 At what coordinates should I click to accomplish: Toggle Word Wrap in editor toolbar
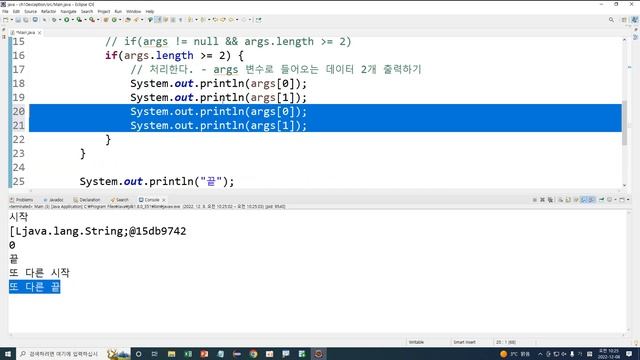coord(165,20)
